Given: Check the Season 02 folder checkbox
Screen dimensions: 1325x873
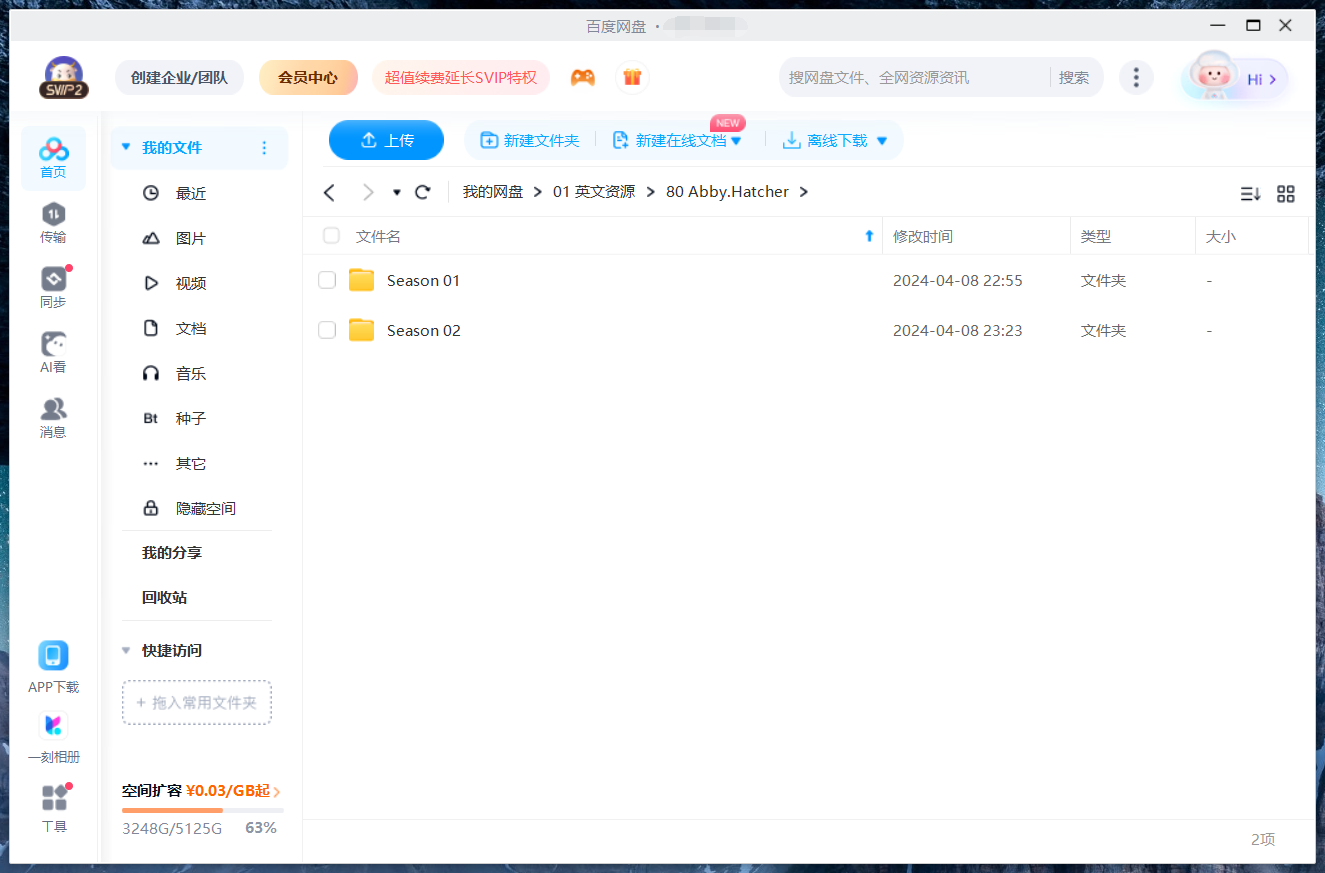Looking at the screenshot, I should tap(327, 330).
